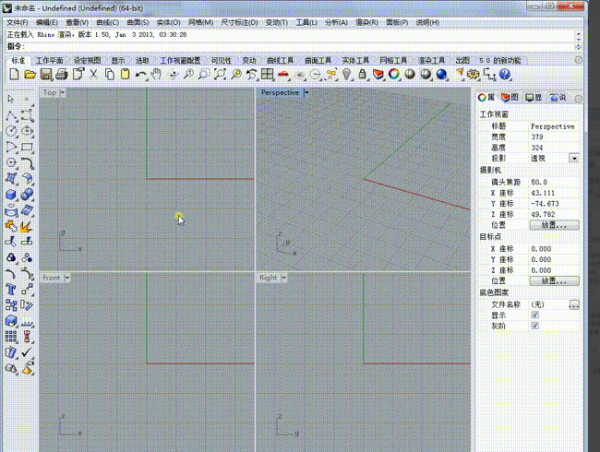Viewport: 600px width, 452px height.
Task: Open the 曲面(S) menu
Action: (137, 21)
